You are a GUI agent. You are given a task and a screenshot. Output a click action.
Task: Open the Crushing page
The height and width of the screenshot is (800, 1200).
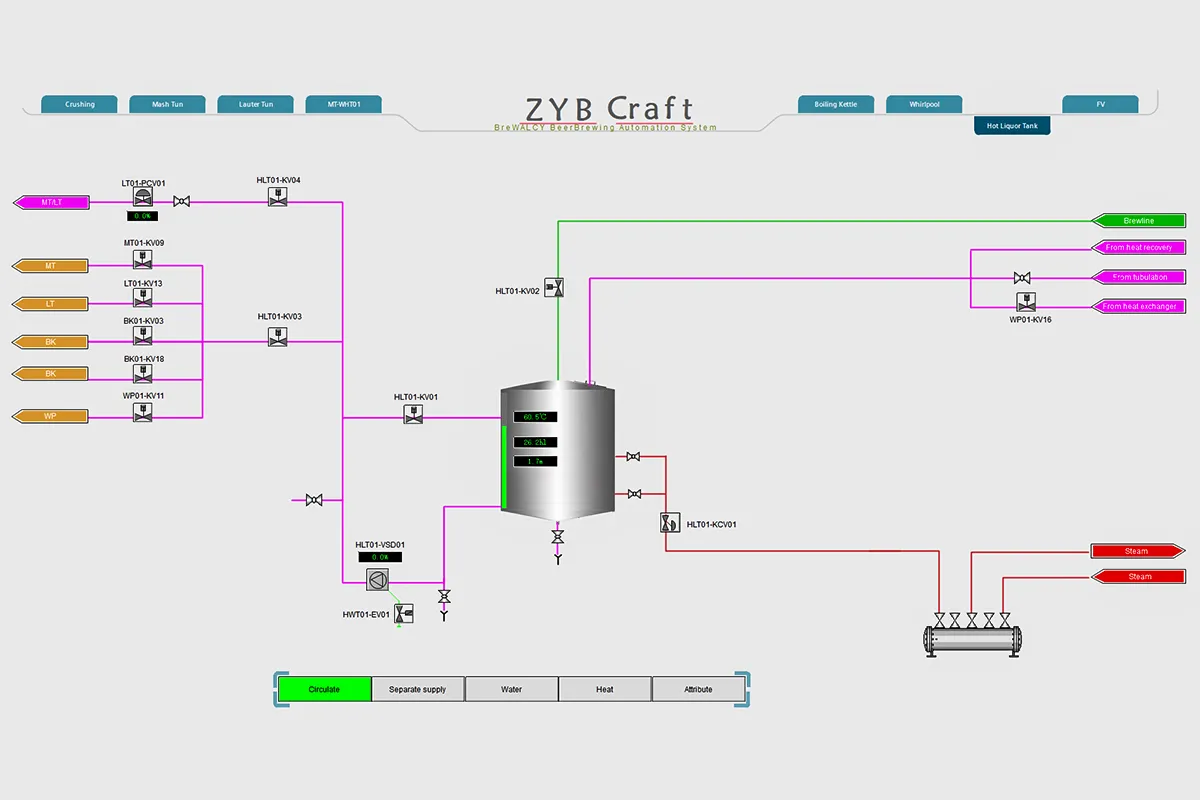coord(80,104)
